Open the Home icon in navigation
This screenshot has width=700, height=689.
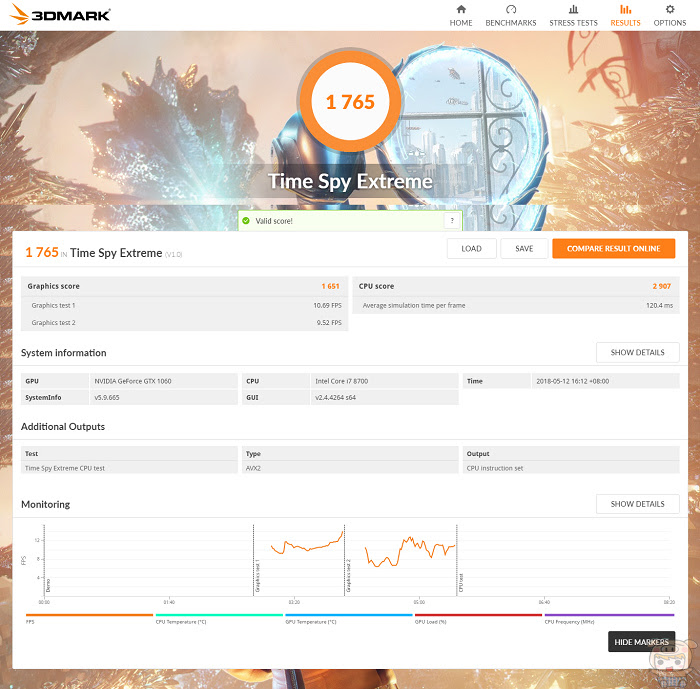tap(461, 9)
